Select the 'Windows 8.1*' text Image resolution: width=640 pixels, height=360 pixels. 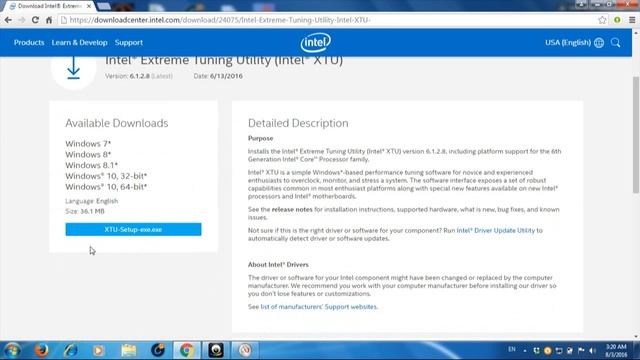[x=91, y=165]
